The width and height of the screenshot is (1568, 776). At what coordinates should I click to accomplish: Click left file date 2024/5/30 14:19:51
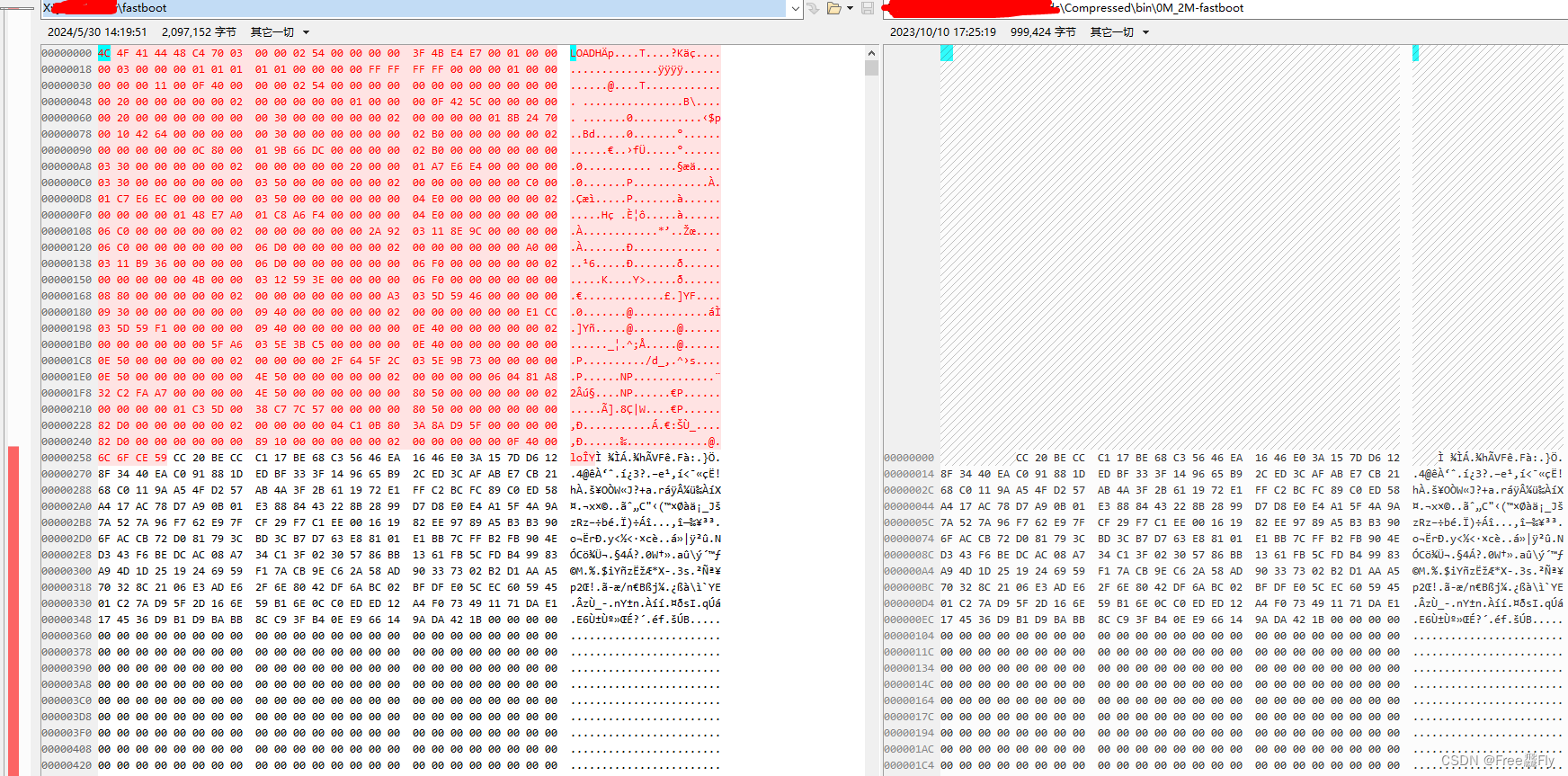click(97, 32)
